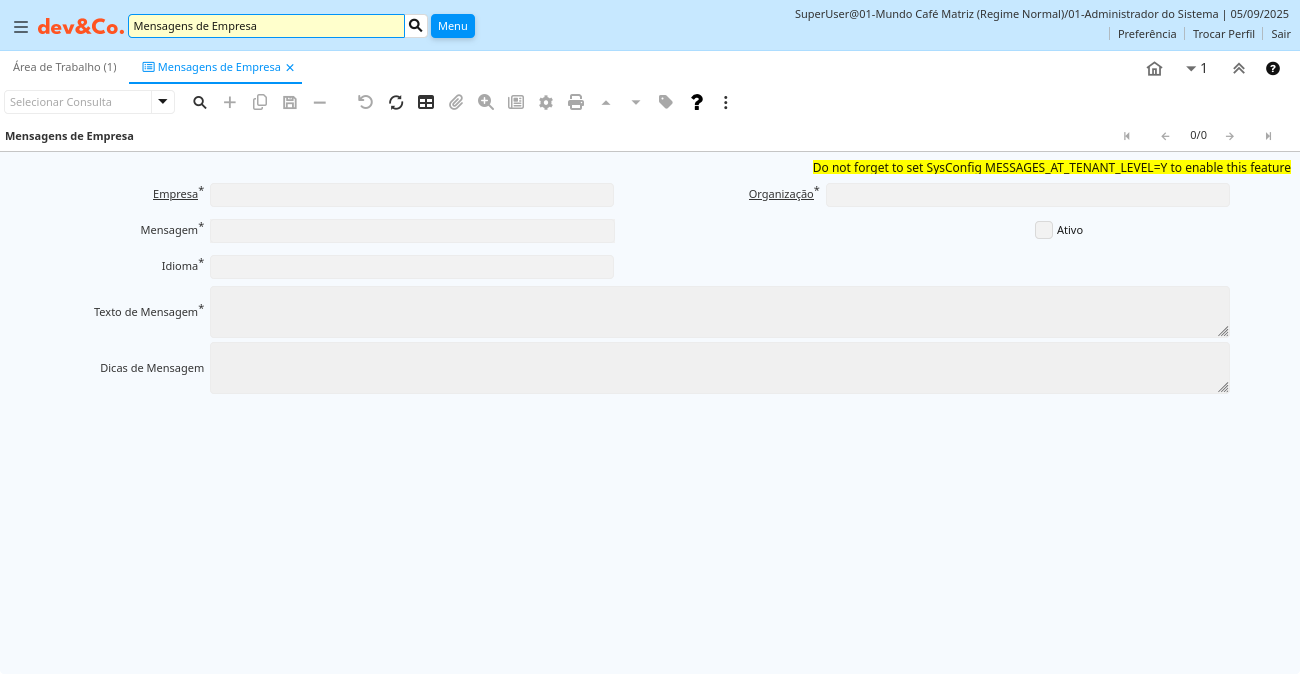Image resolution: width=1300 pixels, height=674 pixels.
Task: Open the attachment paperclip icon
Action: pos(456,102)
